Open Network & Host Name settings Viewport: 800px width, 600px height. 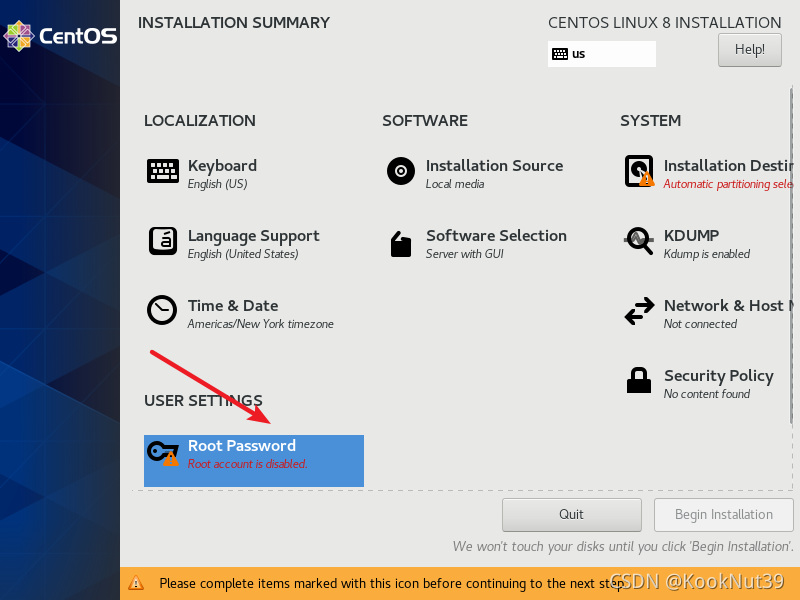coord(728,306)
